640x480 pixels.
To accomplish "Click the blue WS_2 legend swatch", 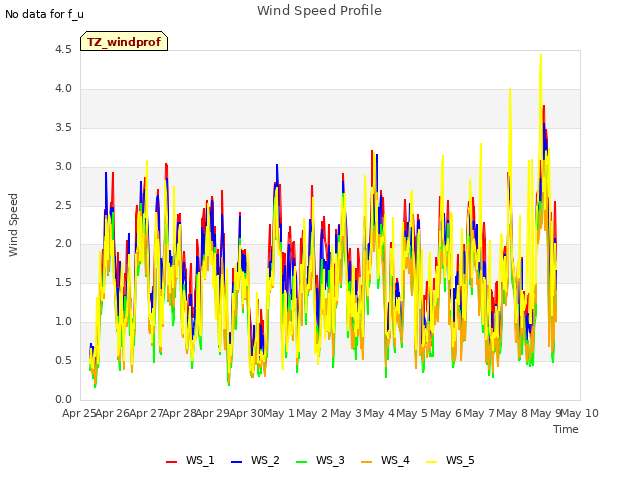I will click(x=236, y=462).
